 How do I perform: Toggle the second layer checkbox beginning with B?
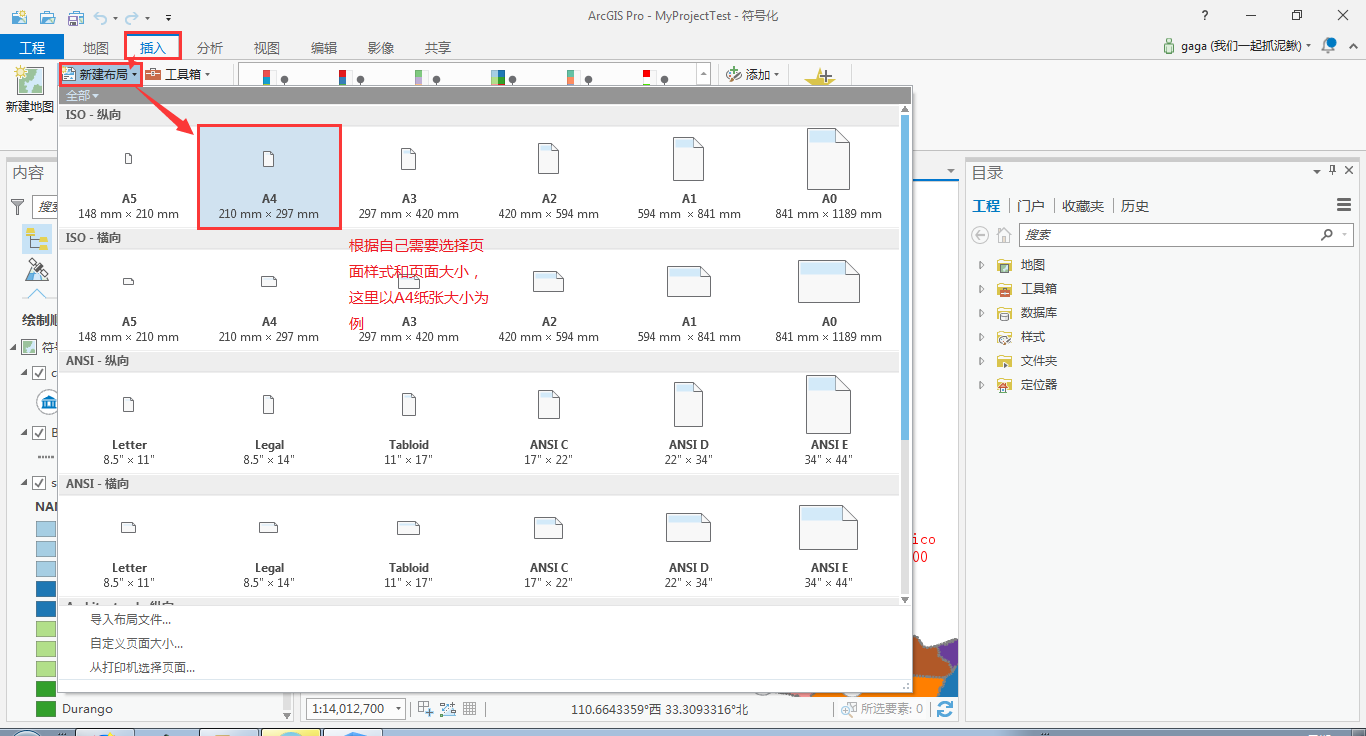coord(39,432)
